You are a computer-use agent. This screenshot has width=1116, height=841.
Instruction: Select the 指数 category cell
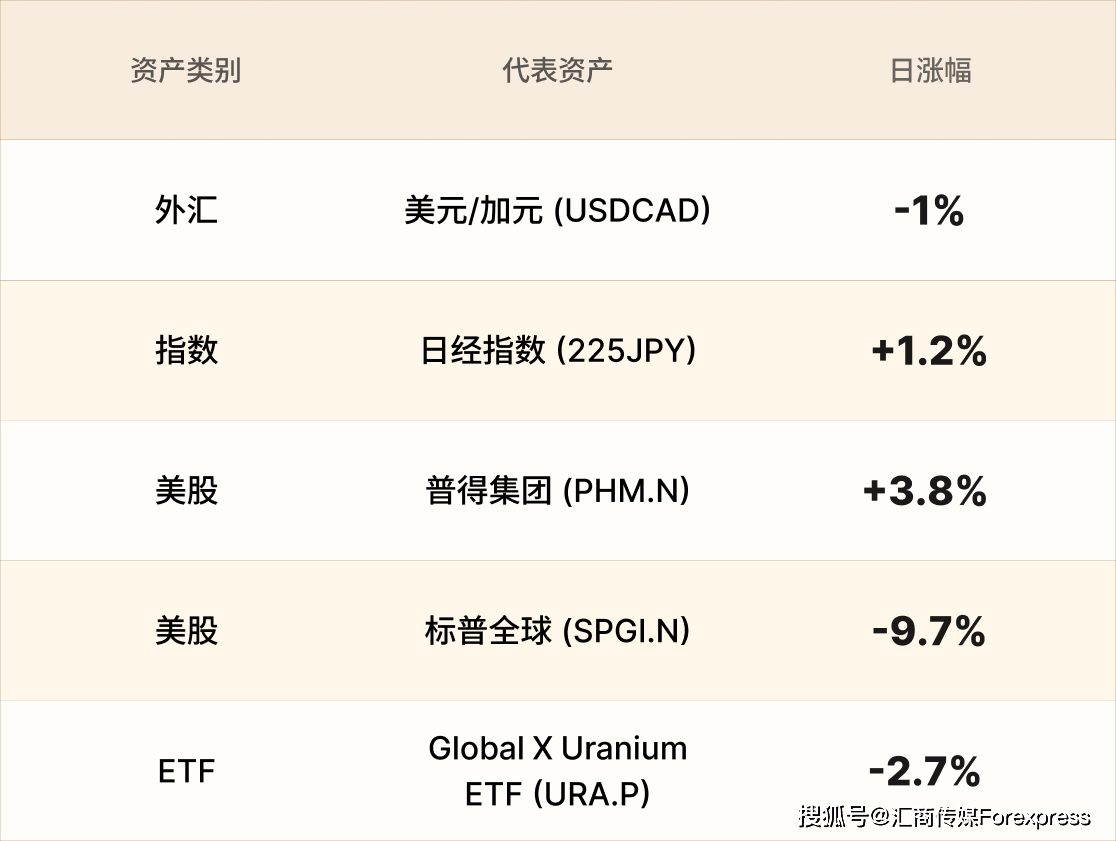[186, 351]
